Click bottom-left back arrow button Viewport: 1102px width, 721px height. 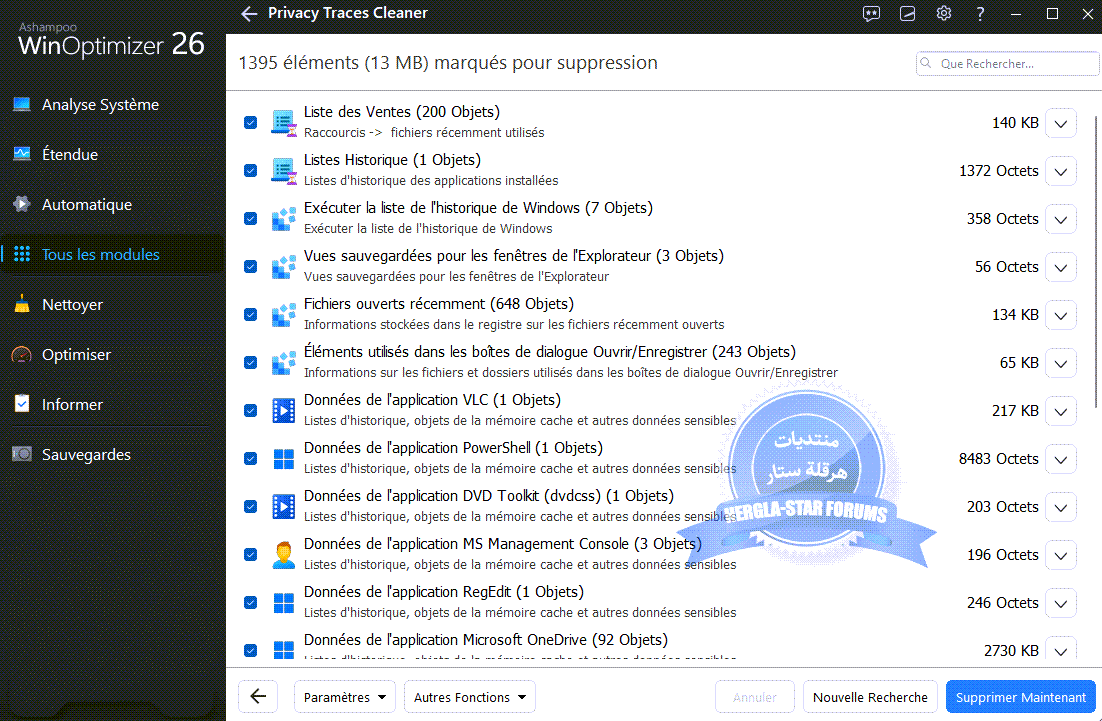pyautogui.click(x=258, y=697)
